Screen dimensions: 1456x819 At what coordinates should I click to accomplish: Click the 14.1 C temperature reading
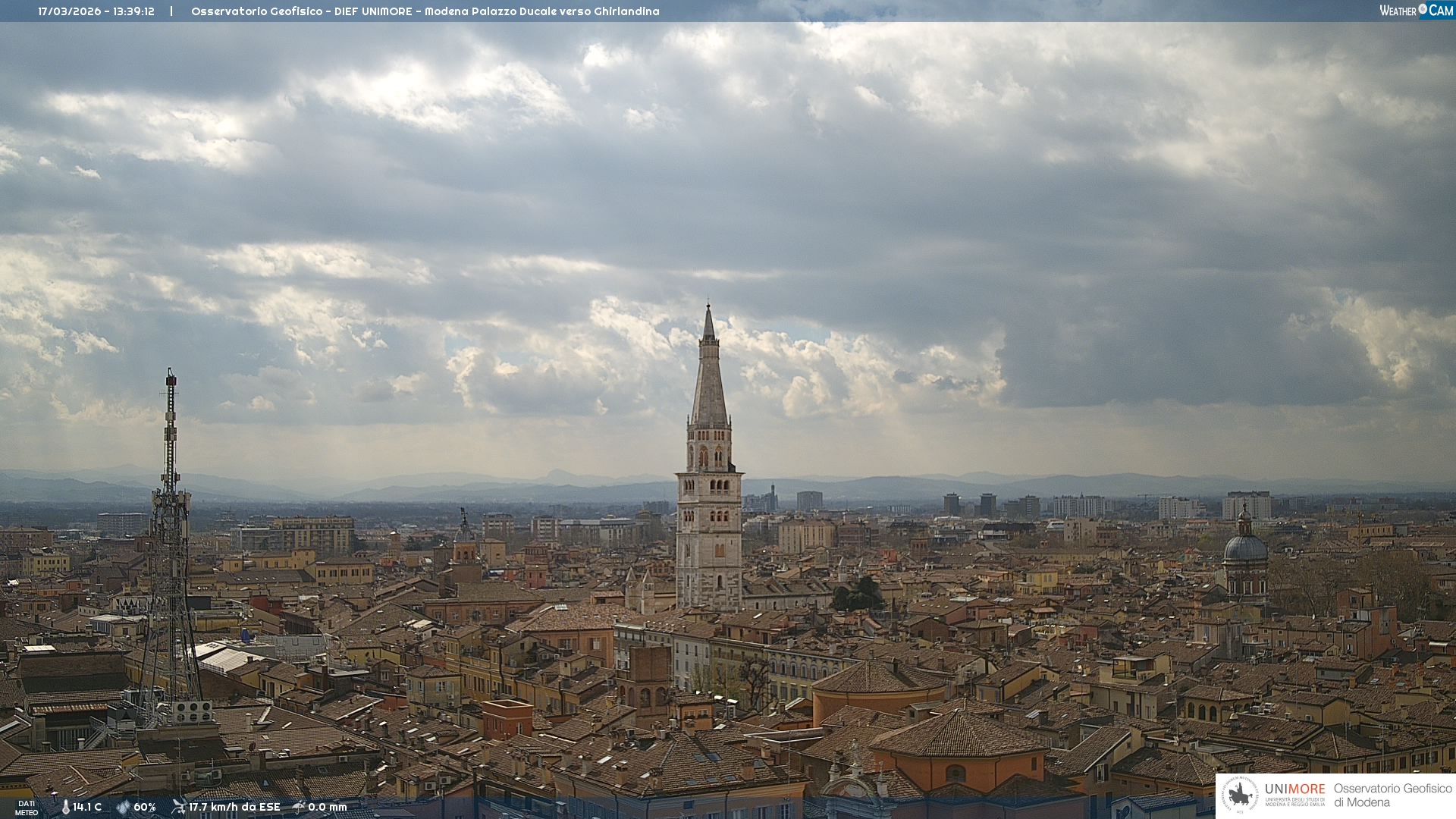pyautogui.click(x=87, y=807)
